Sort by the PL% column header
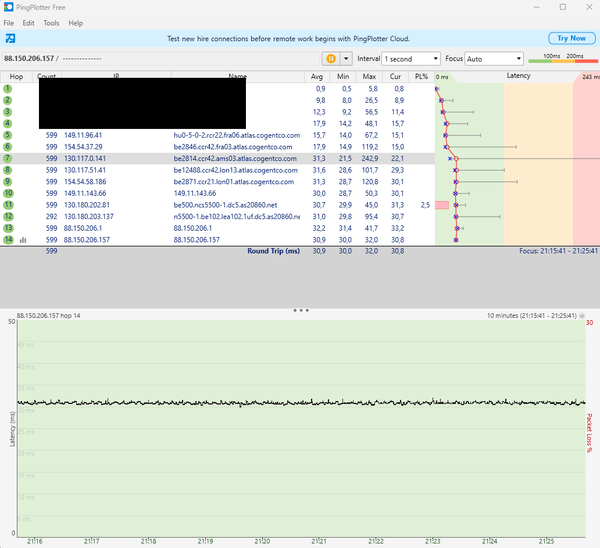The image size is (600, 548). tap(421, 77)
